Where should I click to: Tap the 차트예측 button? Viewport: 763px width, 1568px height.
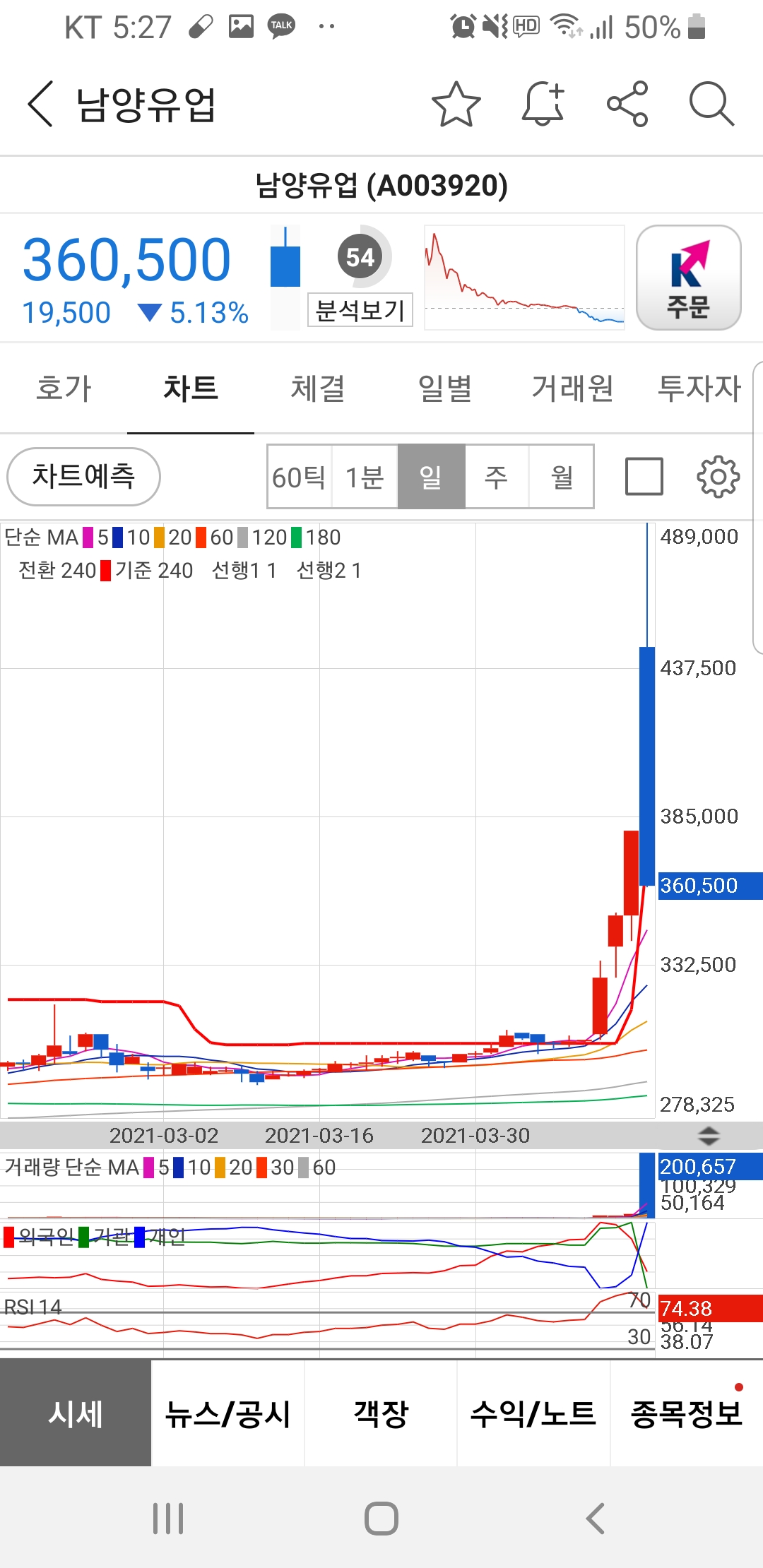point(83,477)
